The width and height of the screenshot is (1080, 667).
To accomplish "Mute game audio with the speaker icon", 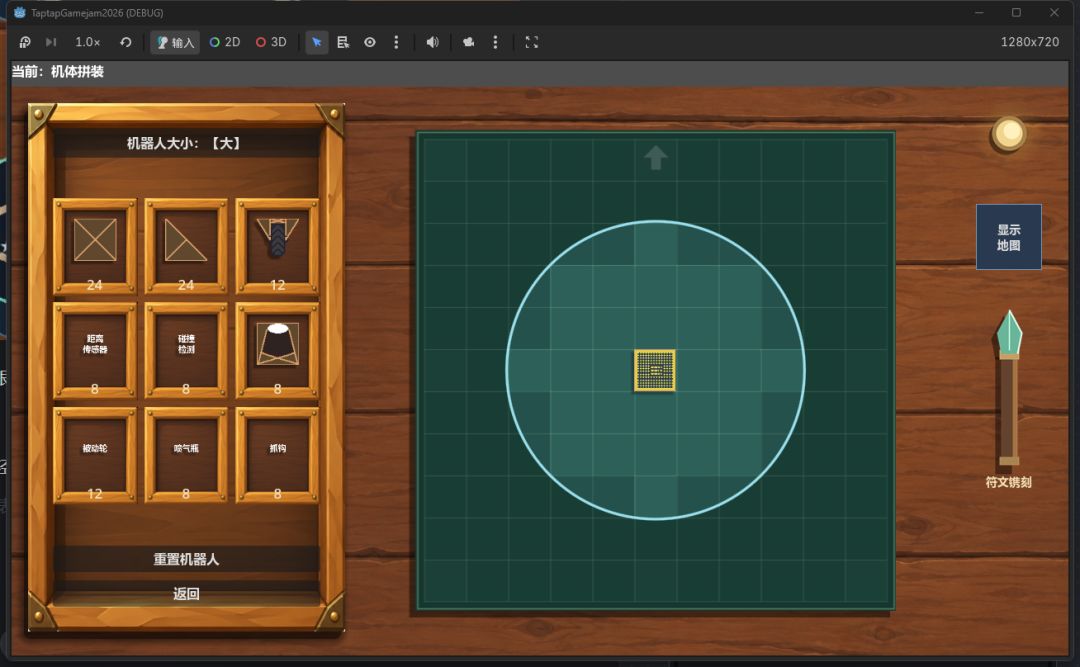I will click(x=432, y=42).
